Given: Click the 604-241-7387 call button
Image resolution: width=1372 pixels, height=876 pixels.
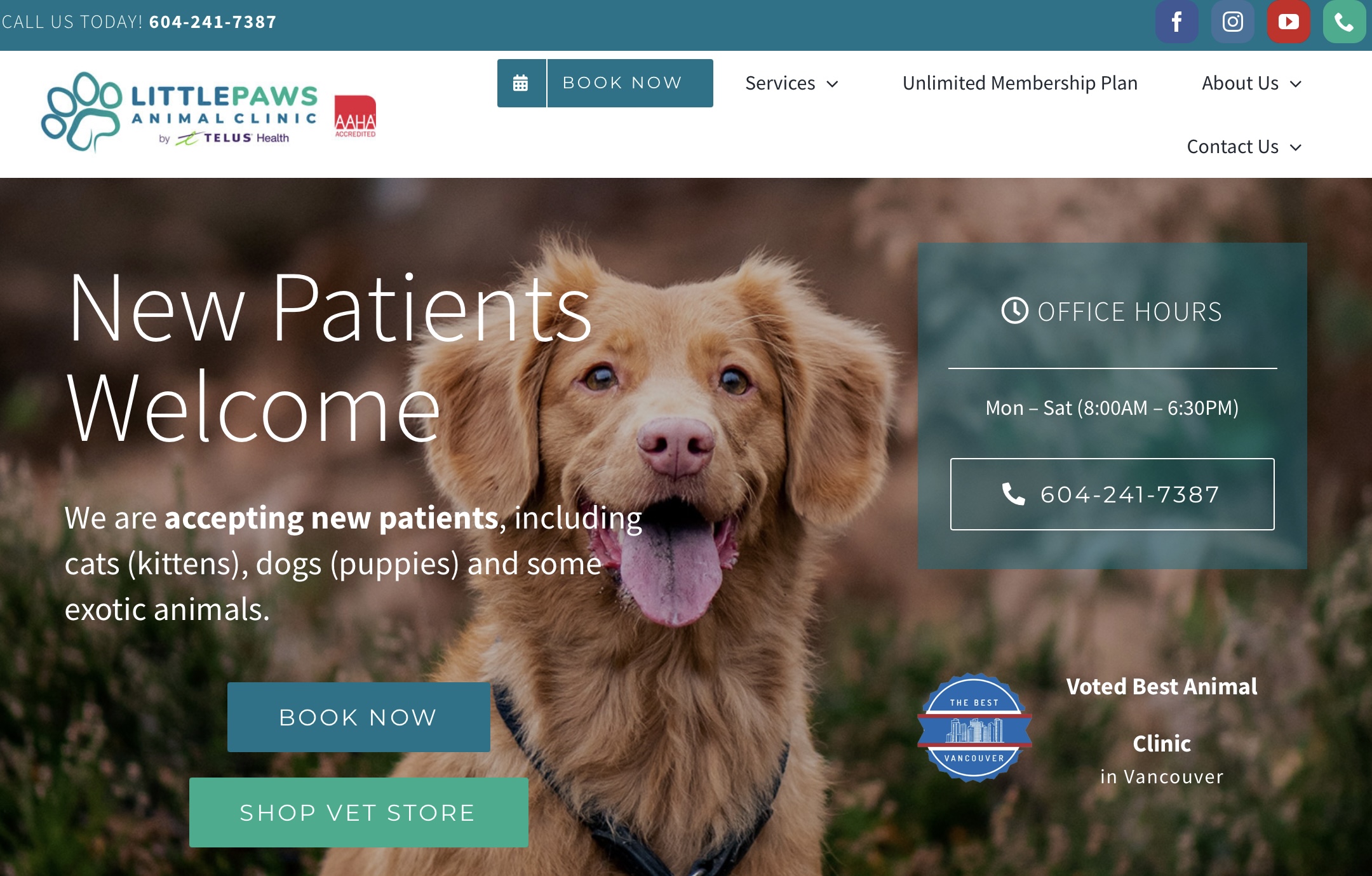Looking at the screenshot, I should click(1112, 494).
